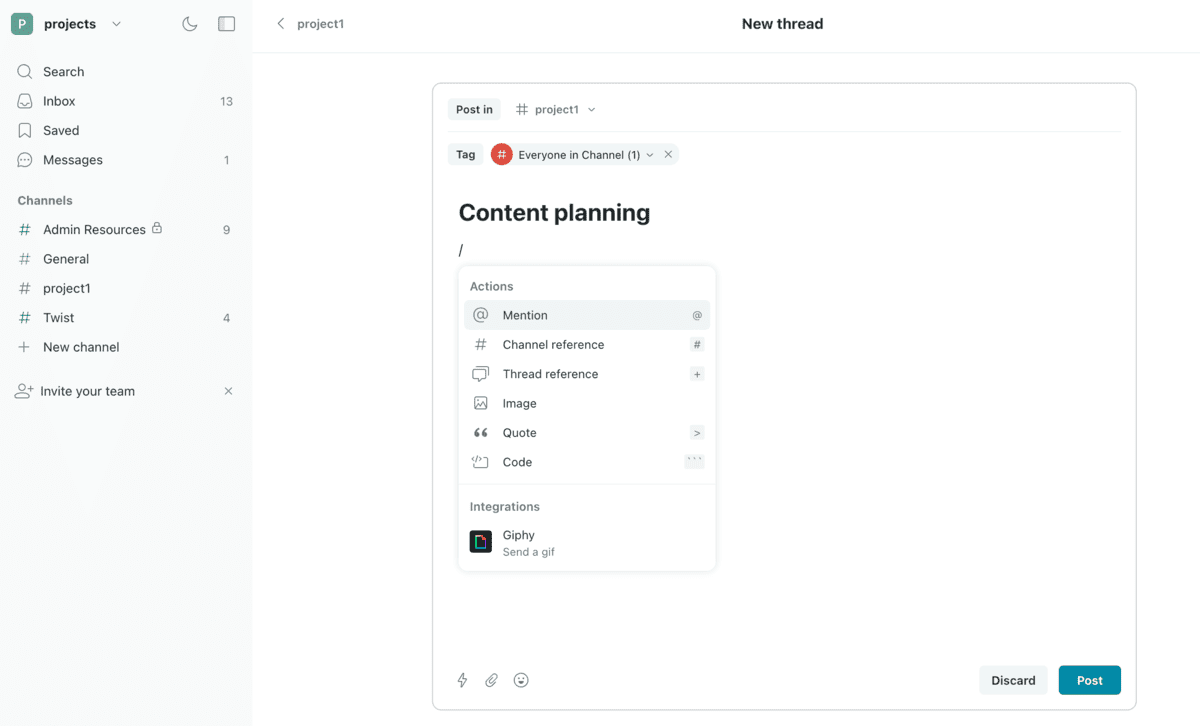Image resolution: width=1200 pixels, height=726 pixels.
Task: Click the Inbox tray icon
Action: point(25,101)
